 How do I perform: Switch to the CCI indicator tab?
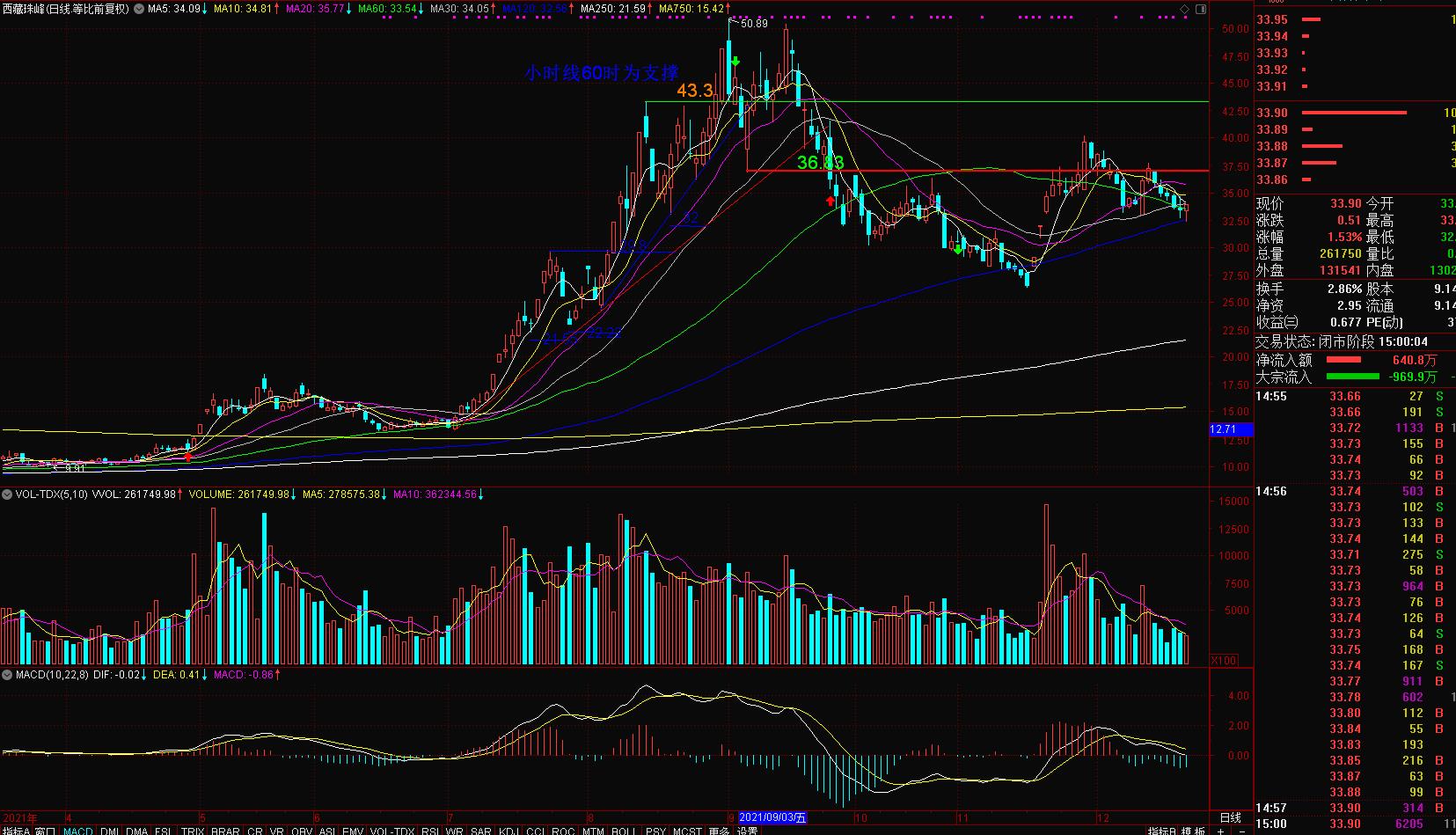pyautogui.click(x=536, y=830)
